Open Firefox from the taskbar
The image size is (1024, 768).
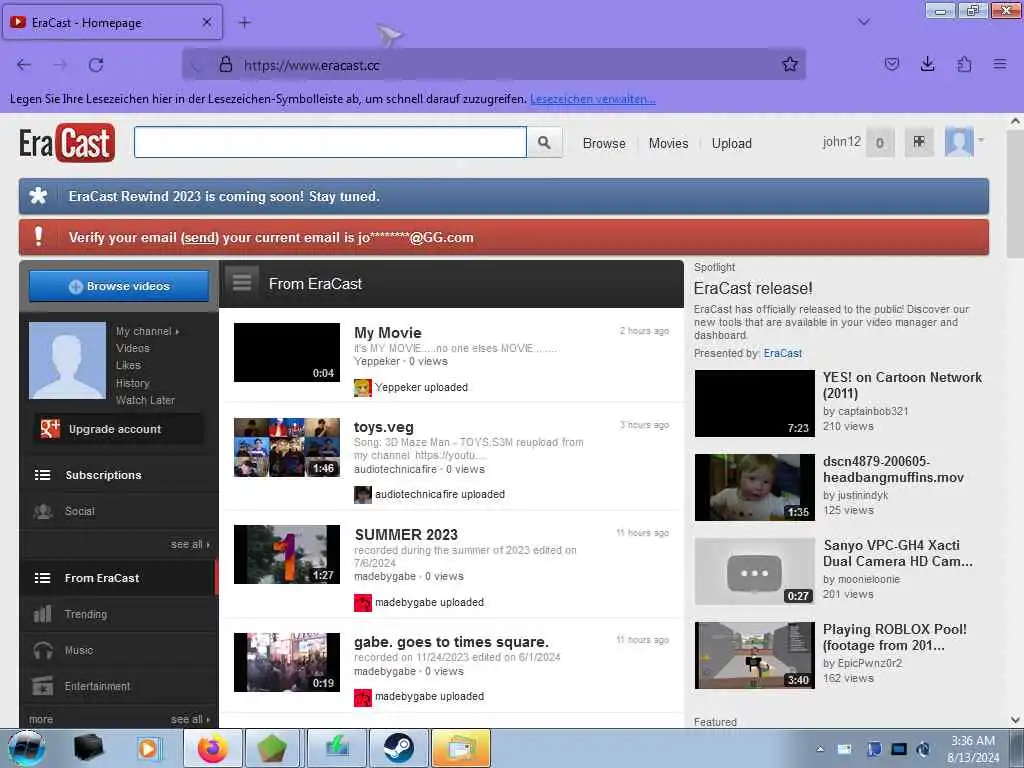(x=213, y=748)
